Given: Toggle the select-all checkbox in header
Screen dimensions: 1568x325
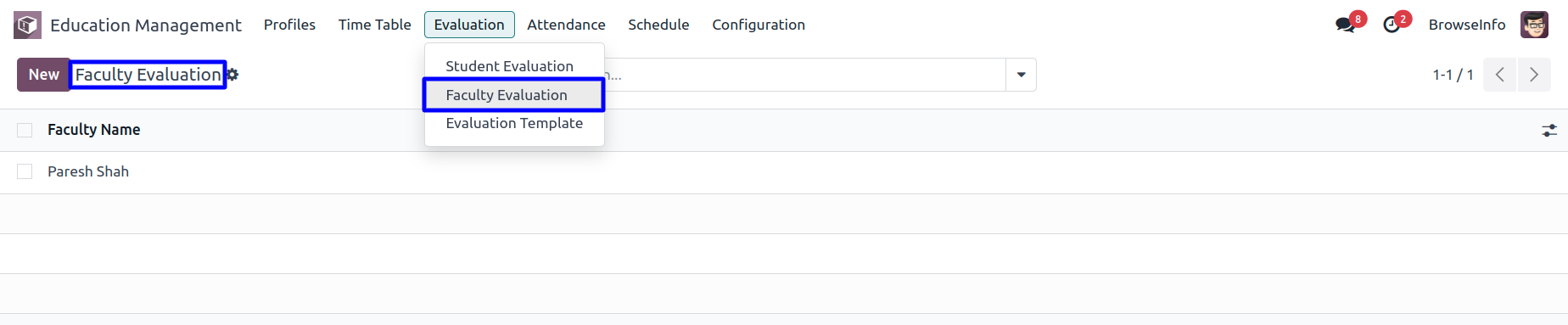Looking at the screenshot, I should pyautogui.click(x=25, y=130).
